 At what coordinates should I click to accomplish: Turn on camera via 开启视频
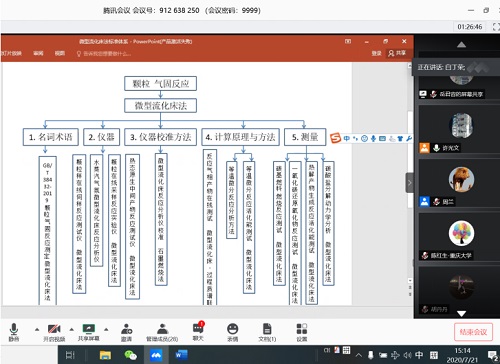(54, 332)
